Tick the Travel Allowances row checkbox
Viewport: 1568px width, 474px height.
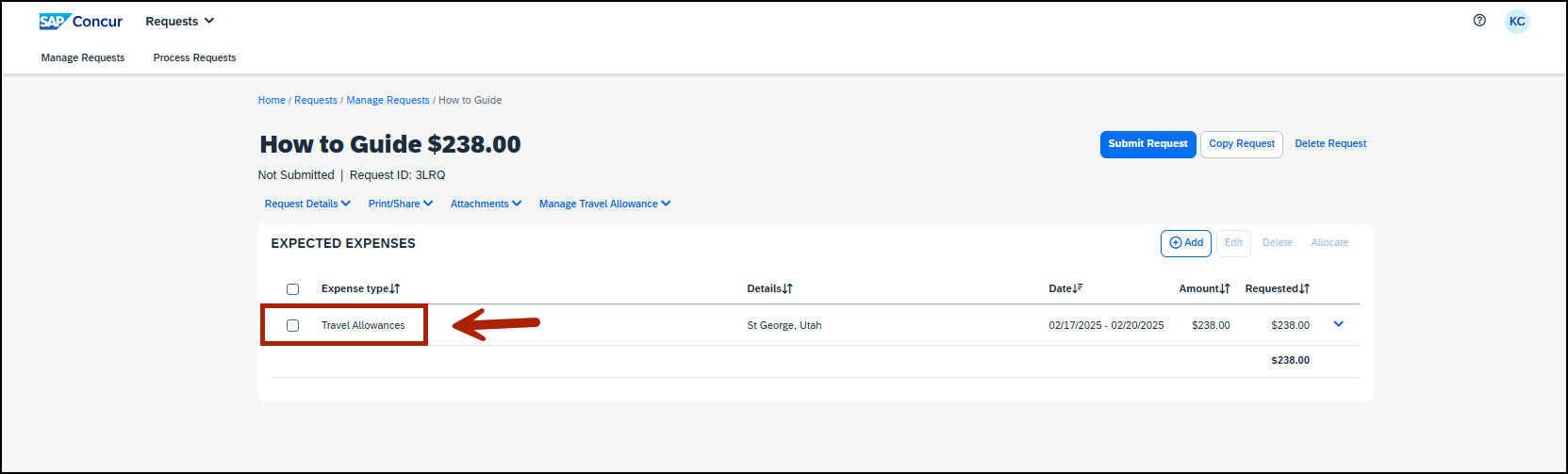coord(292,325)
